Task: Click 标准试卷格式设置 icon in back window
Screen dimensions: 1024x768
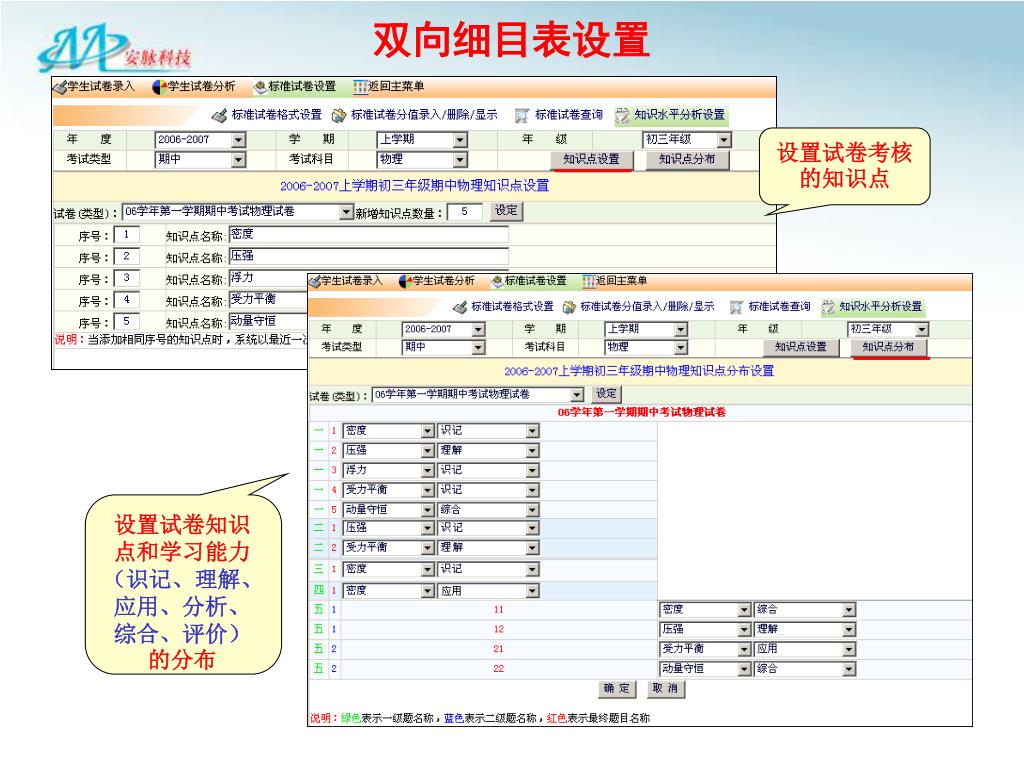Action: pyautogui.click(x=219, y=116)
